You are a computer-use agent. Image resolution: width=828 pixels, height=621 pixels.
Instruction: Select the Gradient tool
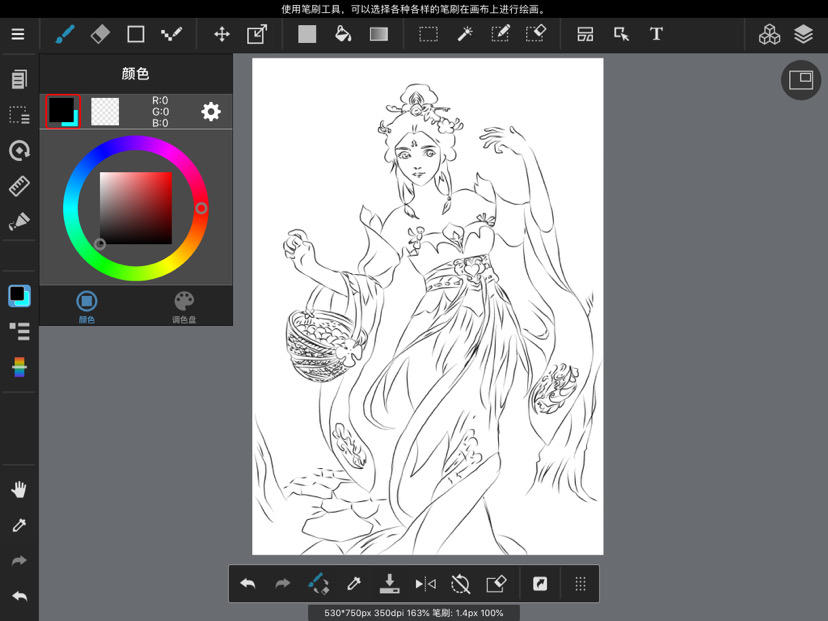coord(379,34)
